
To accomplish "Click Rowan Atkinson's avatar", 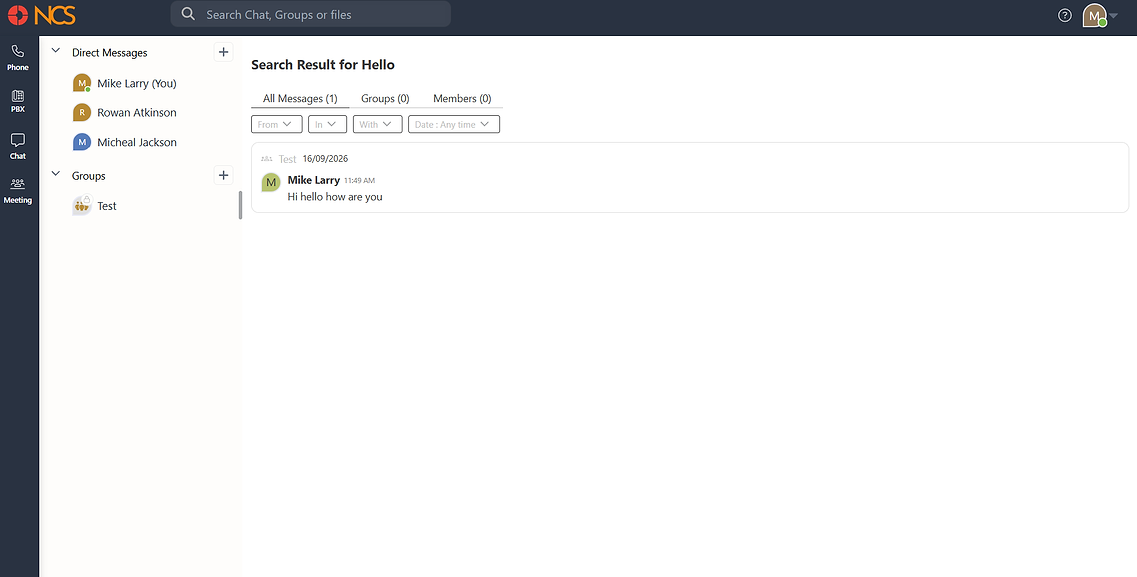I will click(x=82, y=112).
